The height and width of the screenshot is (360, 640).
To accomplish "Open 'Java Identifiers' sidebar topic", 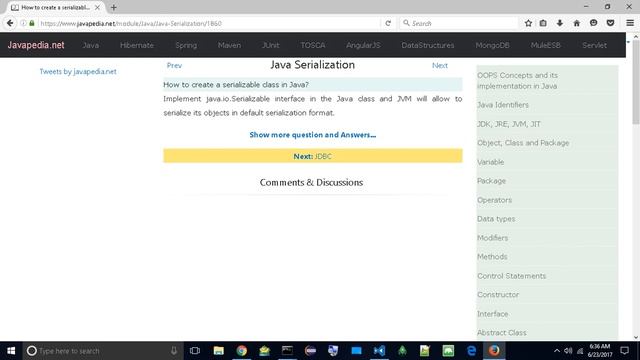I will click(x=503, y=105).
